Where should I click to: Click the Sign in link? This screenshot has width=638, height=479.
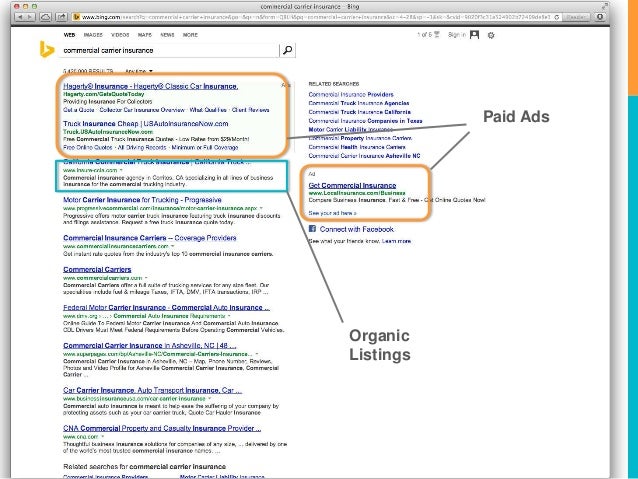[x=457, y=35]
